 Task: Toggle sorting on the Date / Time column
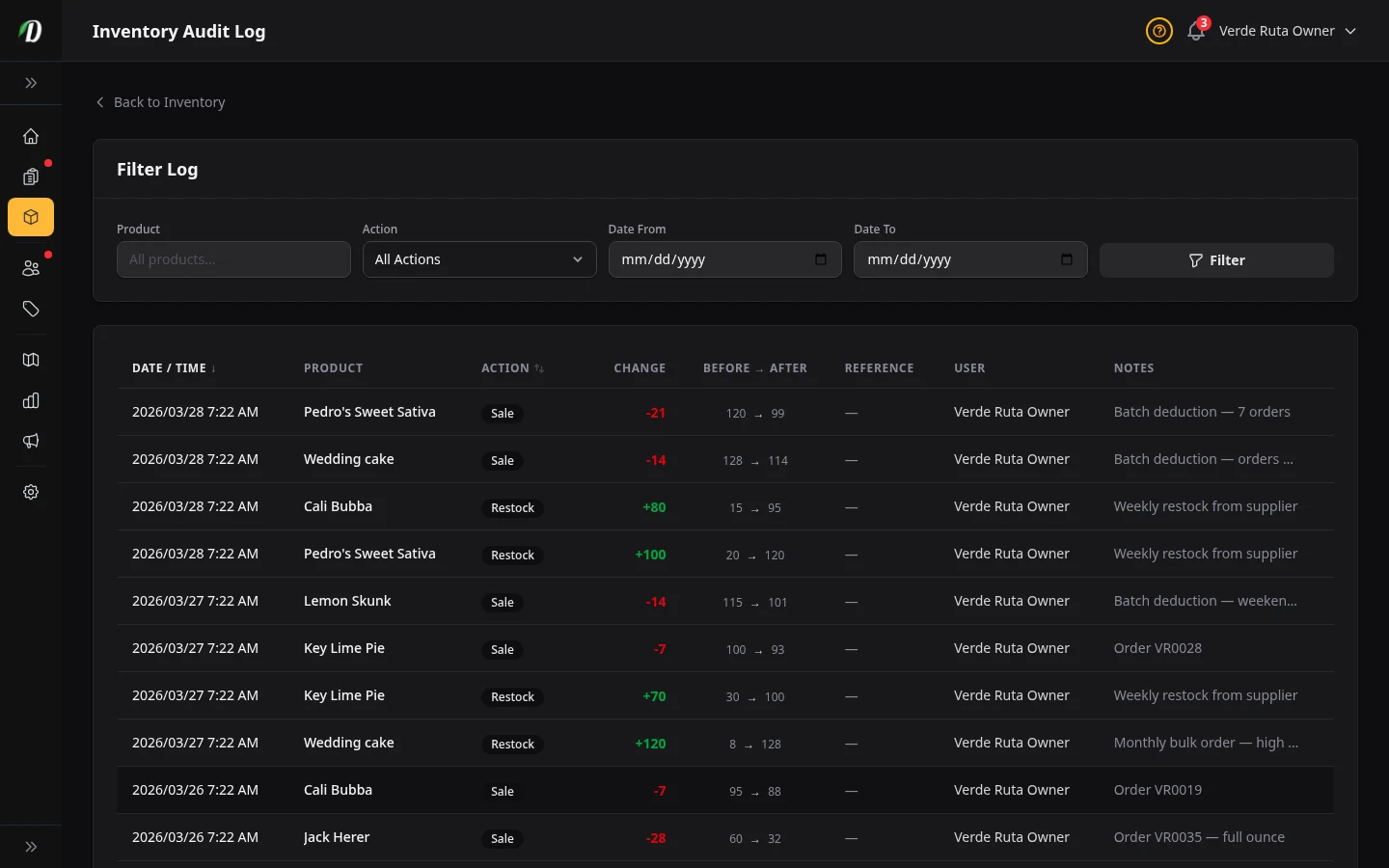coord(174,367)
